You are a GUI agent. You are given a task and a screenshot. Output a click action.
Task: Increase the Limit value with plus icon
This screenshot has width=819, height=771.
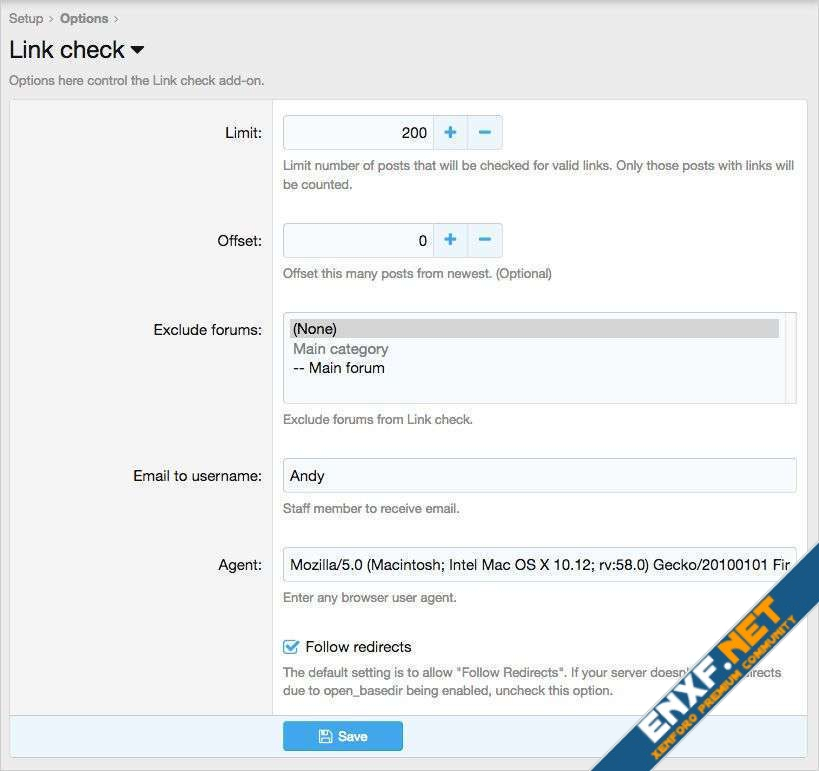[x=450, y=132]
